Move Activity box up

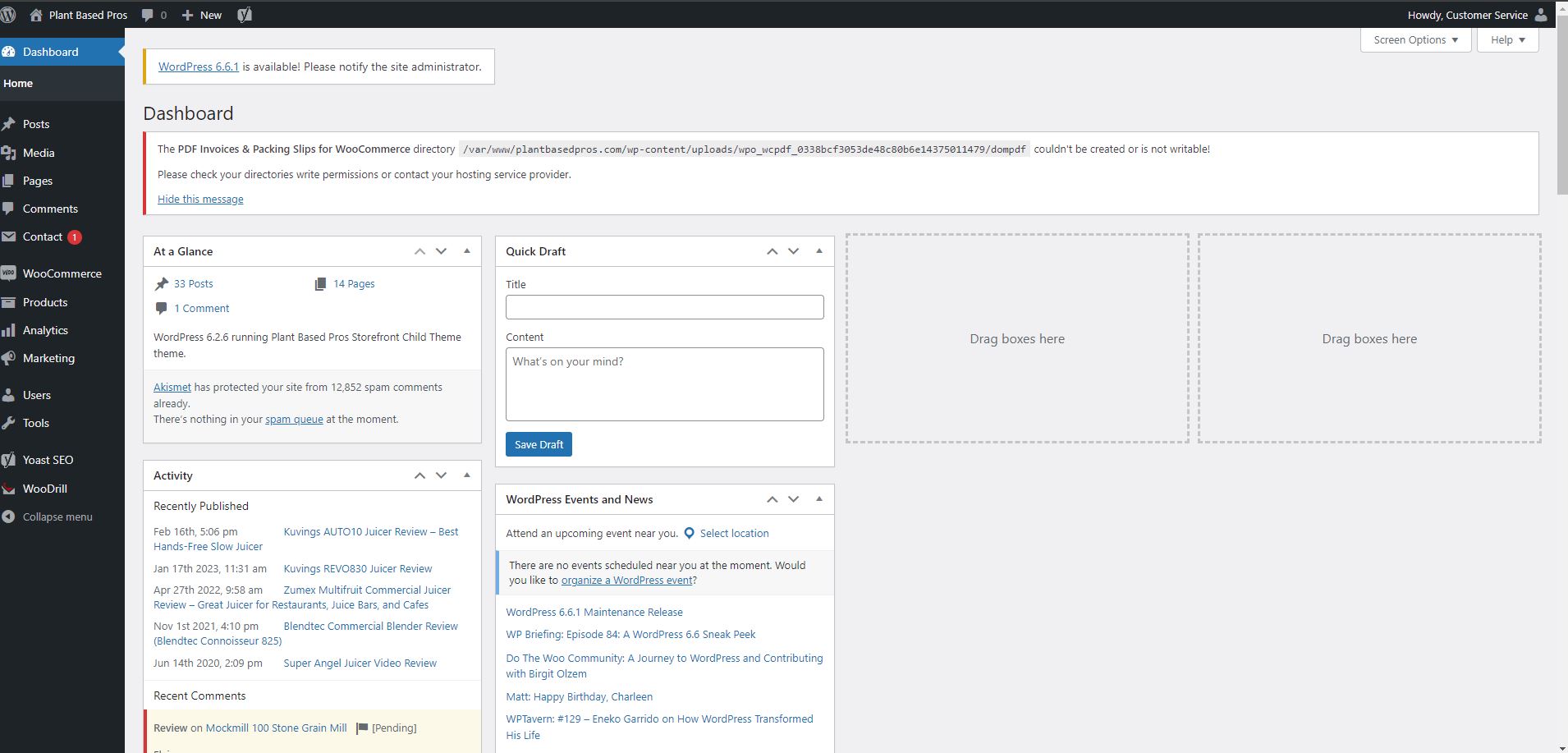pyautogui.click(x=420, y=475)
